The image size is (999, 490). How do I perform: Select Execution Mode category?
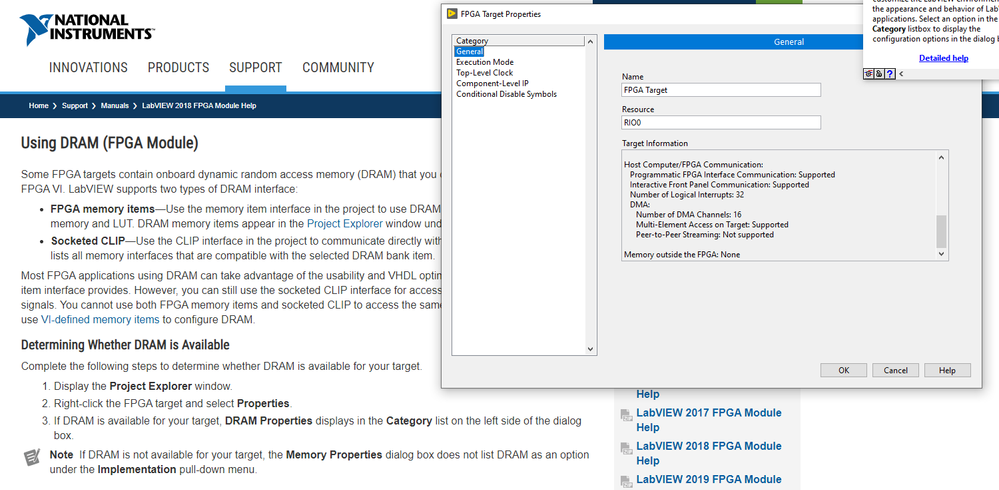click(485, 62)
